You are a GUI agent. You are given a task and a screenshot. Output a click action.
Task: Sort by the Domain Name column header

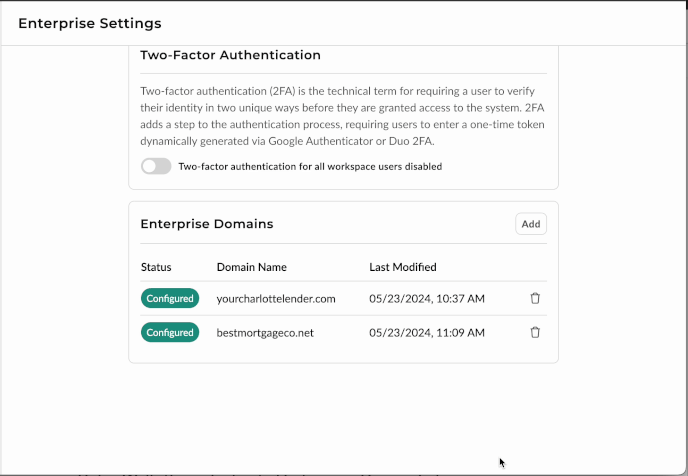(251, 267)
